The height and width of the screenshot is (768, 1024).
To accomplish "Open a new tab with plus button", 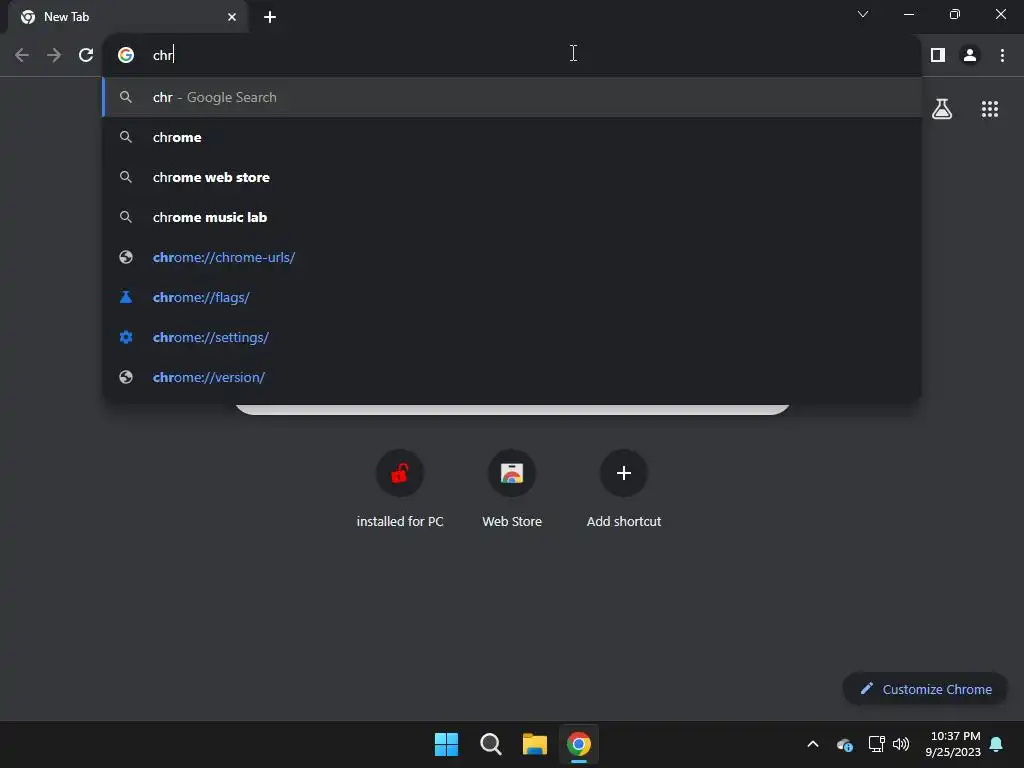I will pos(270,17).
